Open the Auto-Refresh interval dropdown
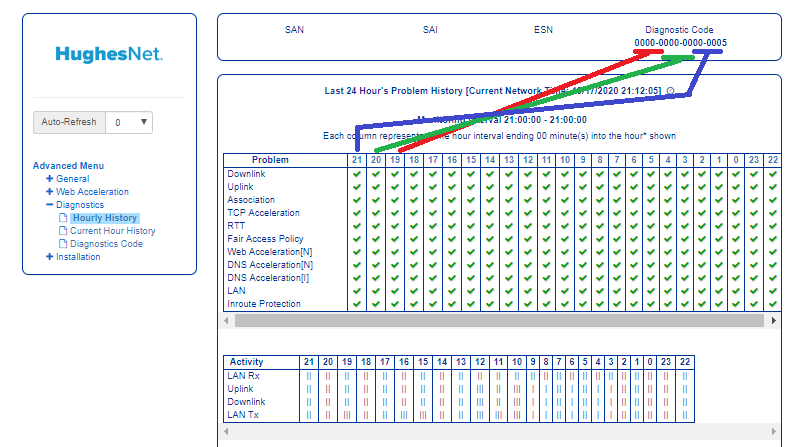This screenshot has width=800, height=447. 130,122
